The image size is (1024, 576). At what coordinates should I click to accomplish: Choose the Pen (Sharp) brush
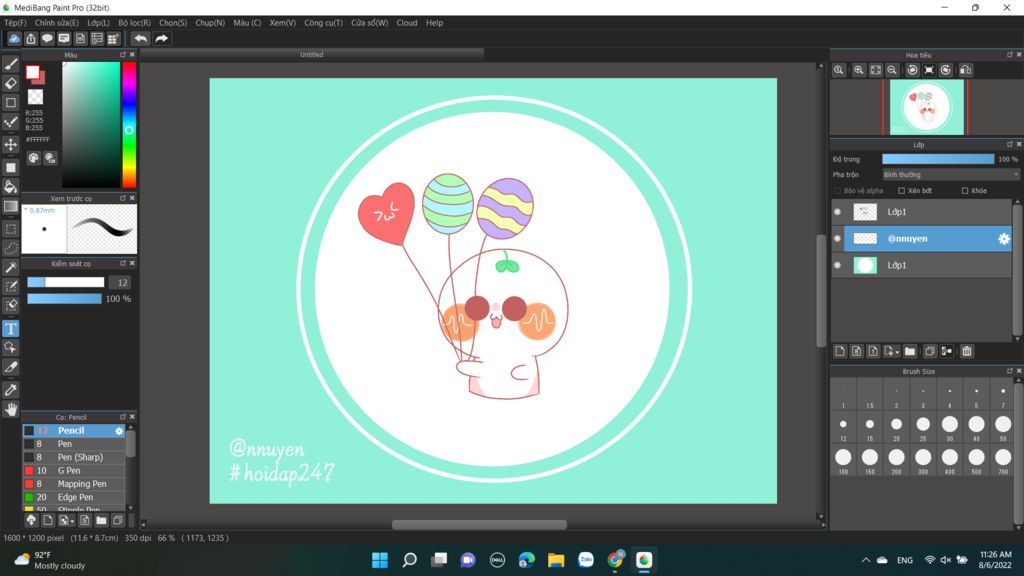(x=74, y=457)
